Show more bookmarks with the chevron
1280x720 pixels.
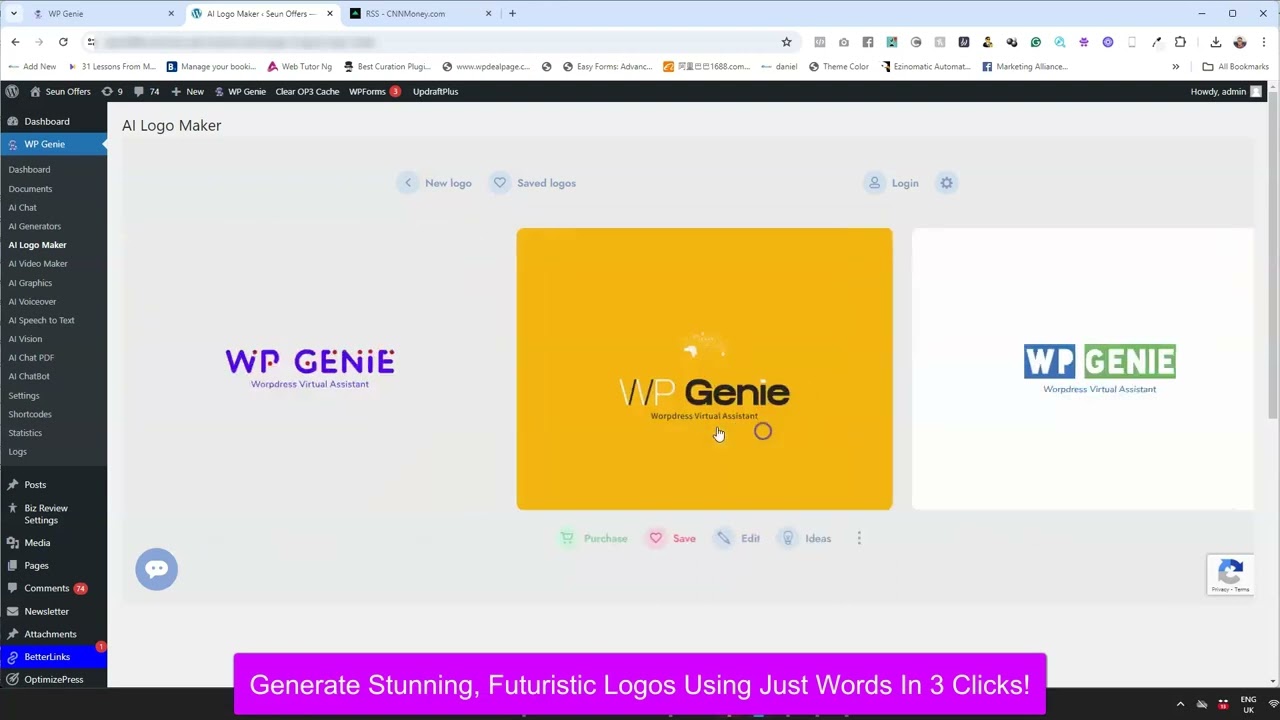point(1175,67)
